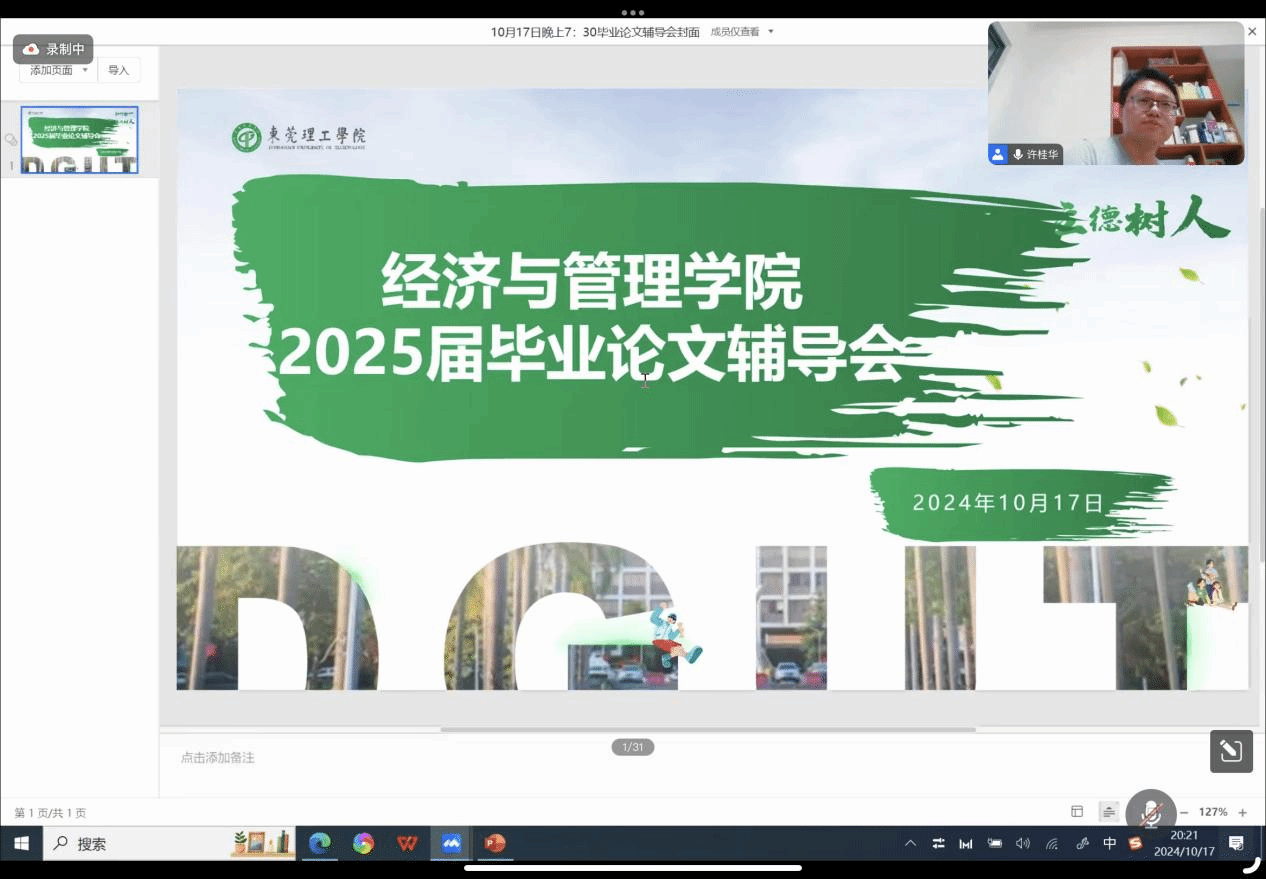Viewport: 1266px width, 879px height.
Task: Open Microsoft Edge from the taskbar
Action: coord(320,844)
